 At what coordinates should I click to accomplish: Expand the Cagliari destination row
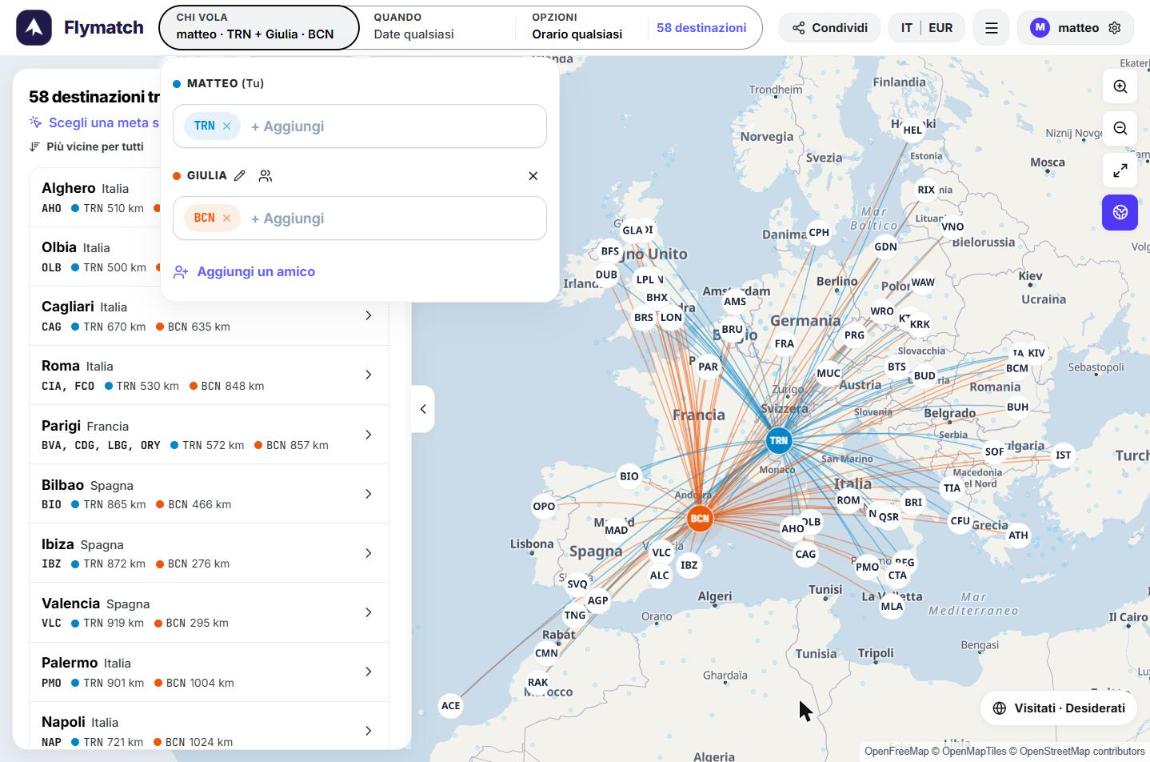point(209,315)
